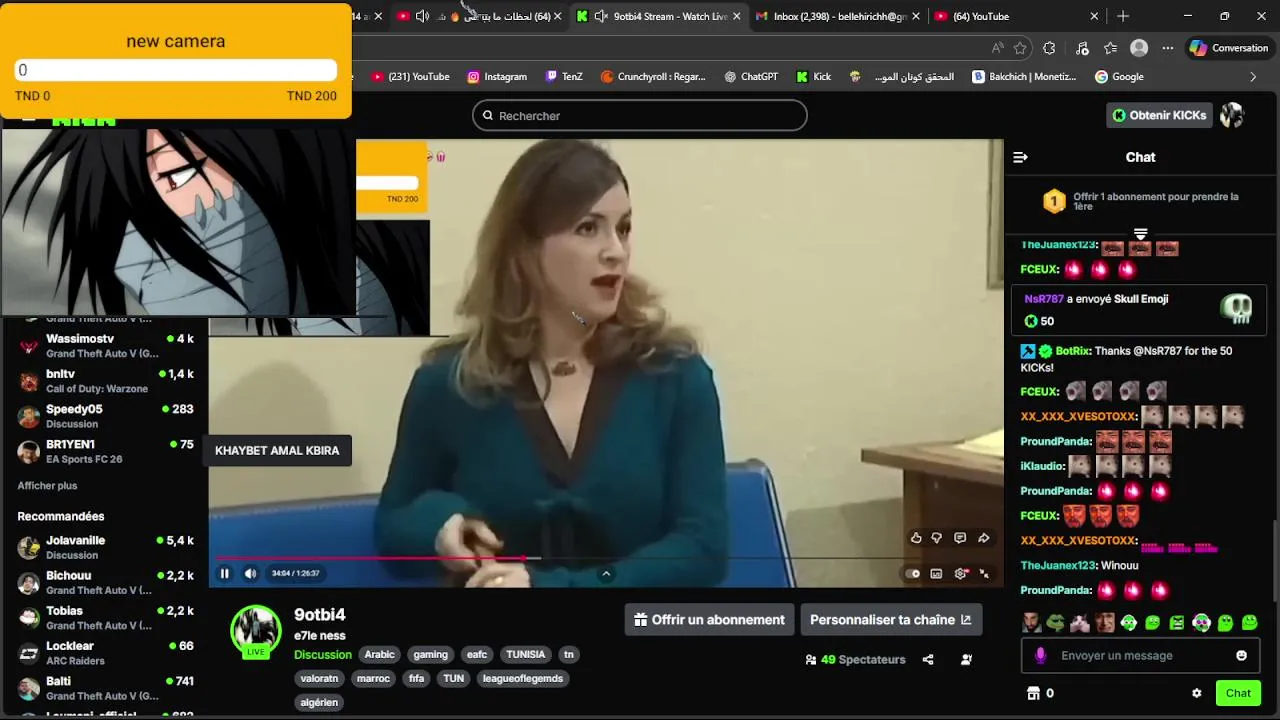This screenshot has height=720, width=1280.
Task: Open Speedy05 channel in sidebar
Action: point(104,416)
